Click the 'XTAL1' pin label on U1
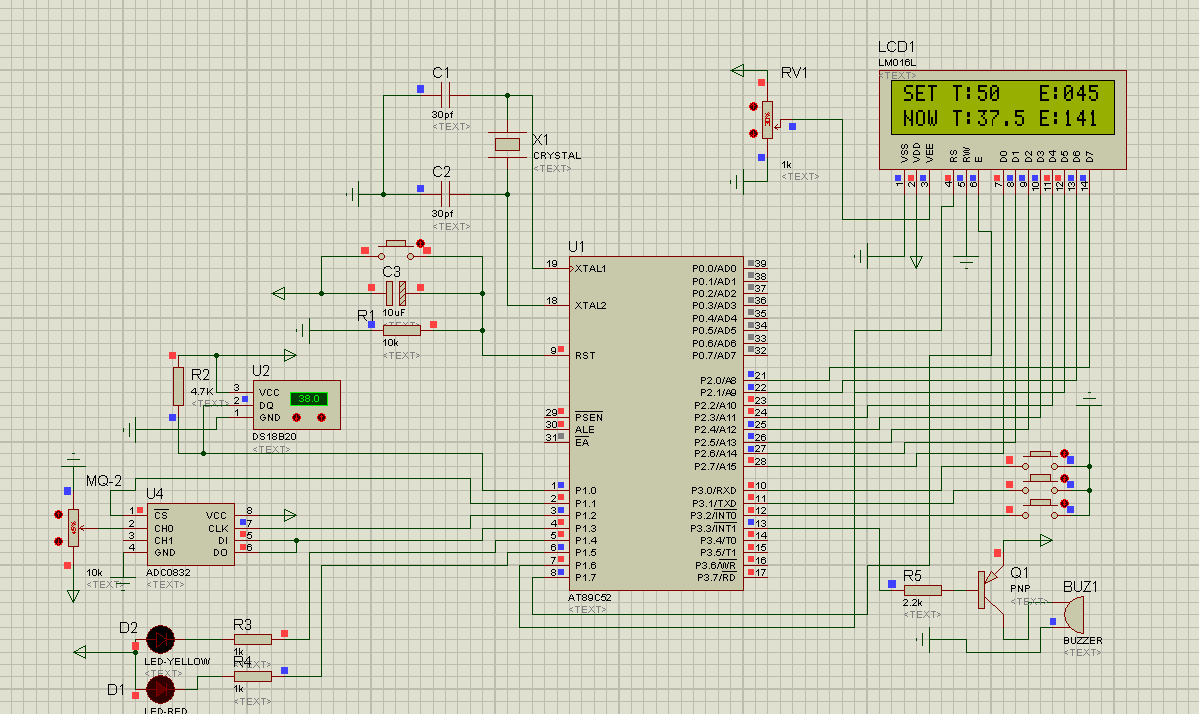1199x714 pixels. tap(590, 268)
